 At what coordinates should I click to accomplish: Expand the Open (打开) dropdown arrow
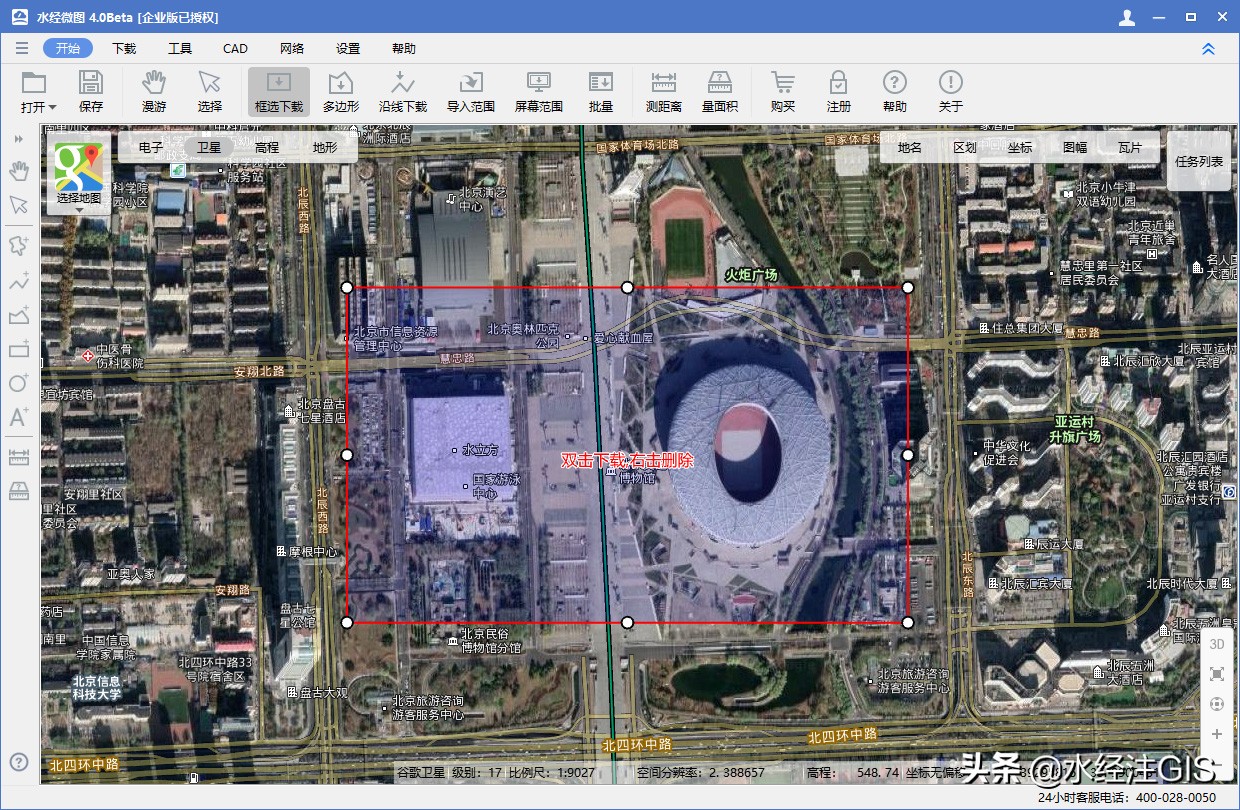pyautogui.click(x=52, y=107)
